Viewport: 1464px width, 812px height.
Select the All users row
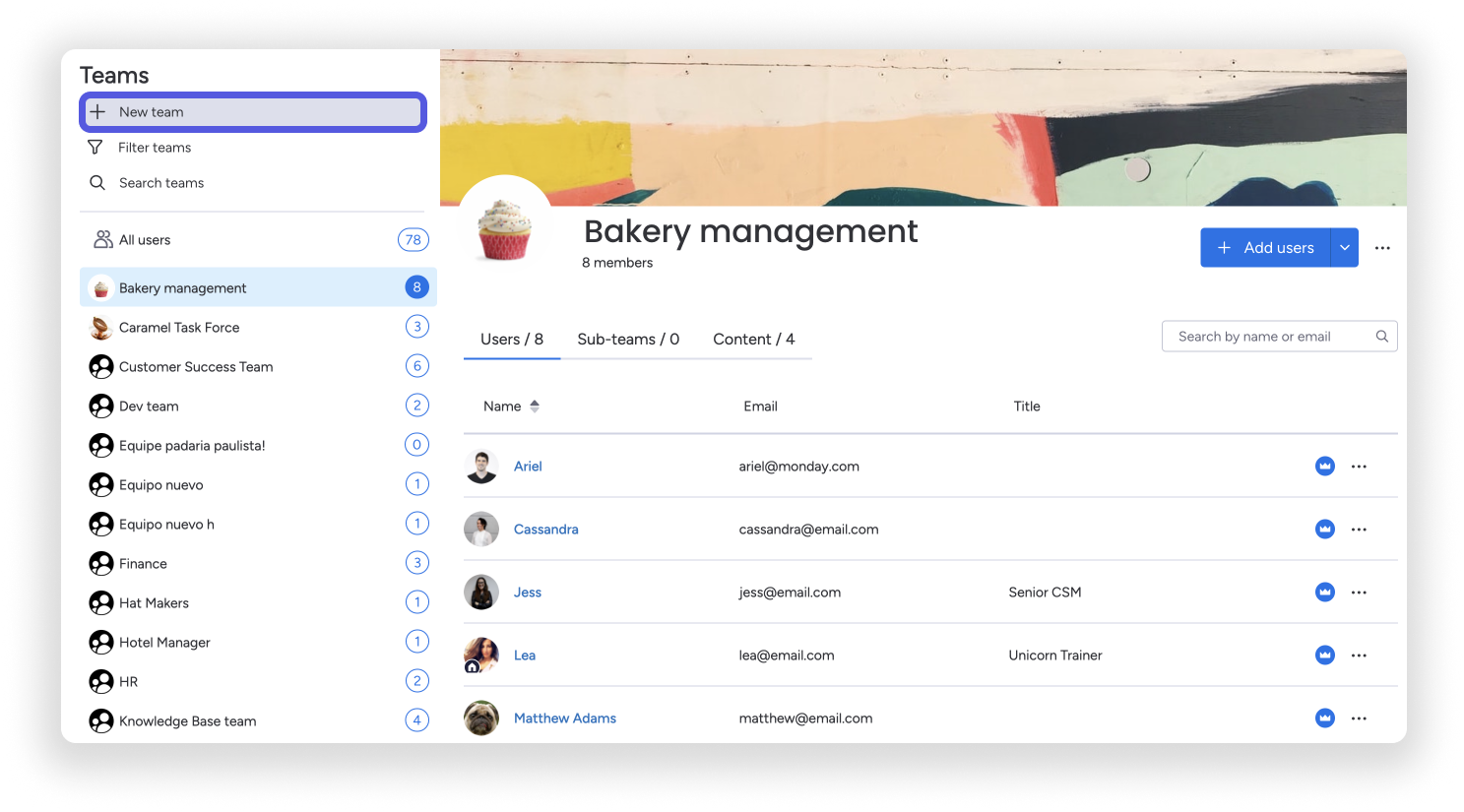pyautogui.click(x=258, y=240)
